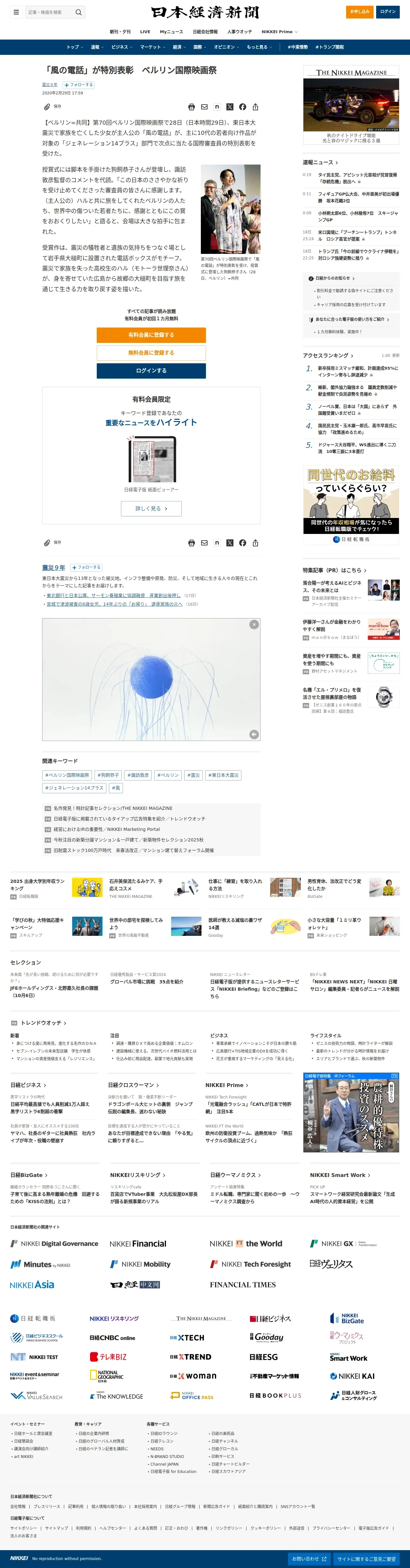This screenshot has width=410, height=1568.
Task: Click the #東日本大震災 keyword tag
Action: click(224, 775)
